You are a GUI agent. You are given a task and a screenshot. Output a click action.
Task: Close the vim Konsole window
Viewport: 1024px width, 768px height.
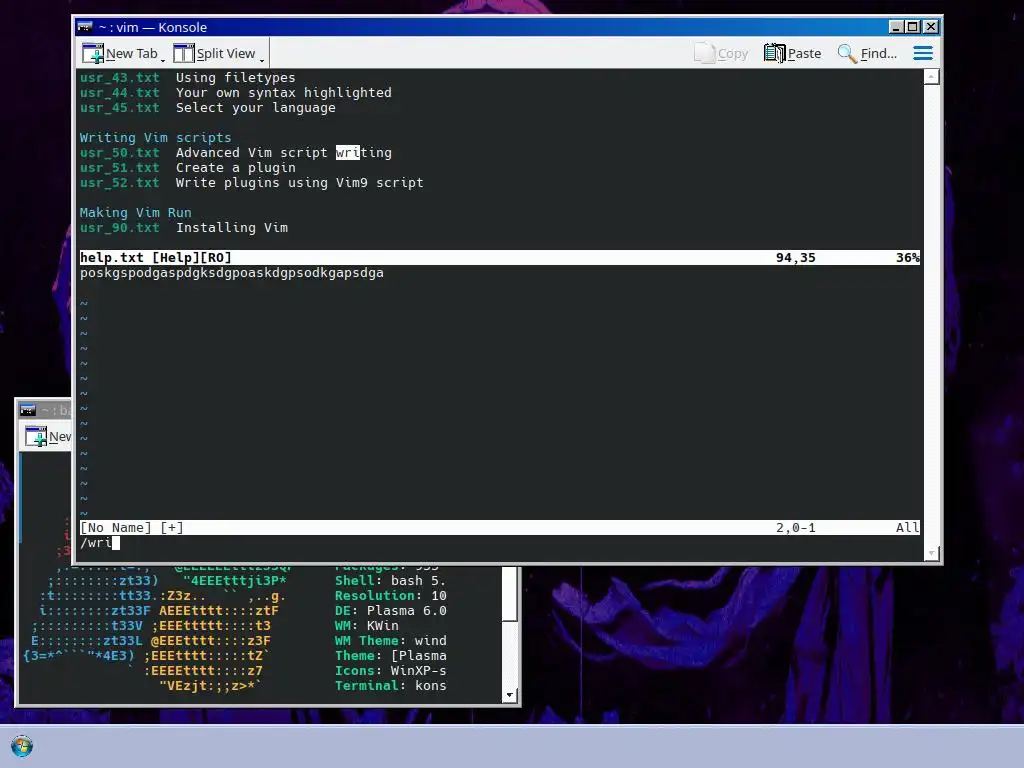click(x=931, y=27)
